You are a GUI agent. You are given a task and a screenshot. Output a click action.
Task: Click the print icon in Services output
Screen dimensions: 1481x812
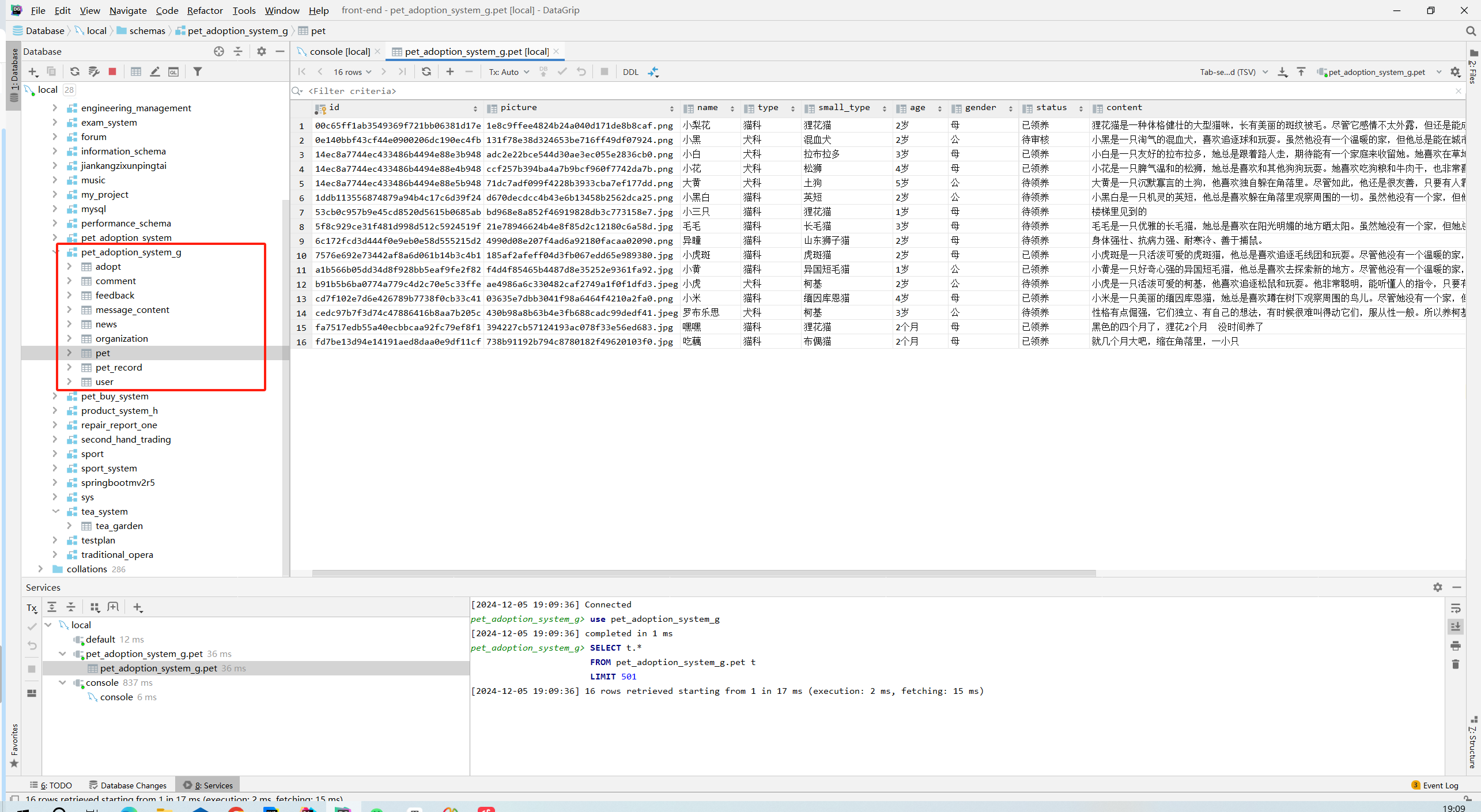coord(1456,645)
